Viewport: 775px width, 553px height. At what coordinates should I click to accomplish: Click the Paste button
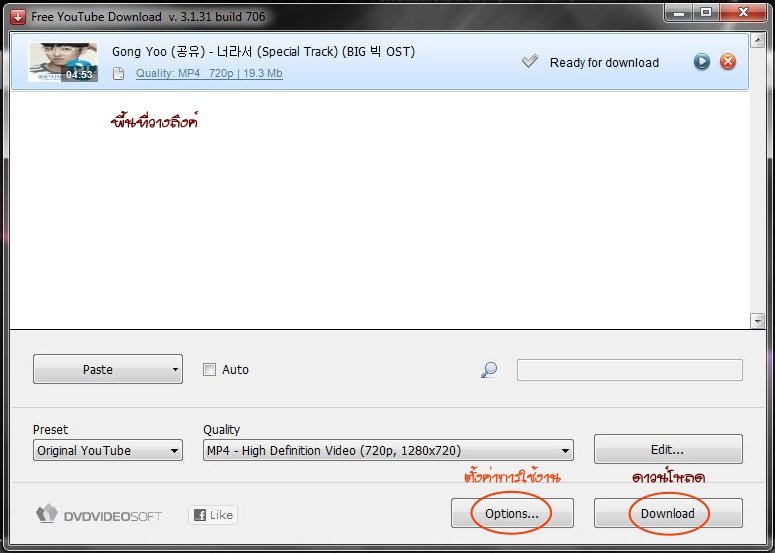[x=100, y=369]
